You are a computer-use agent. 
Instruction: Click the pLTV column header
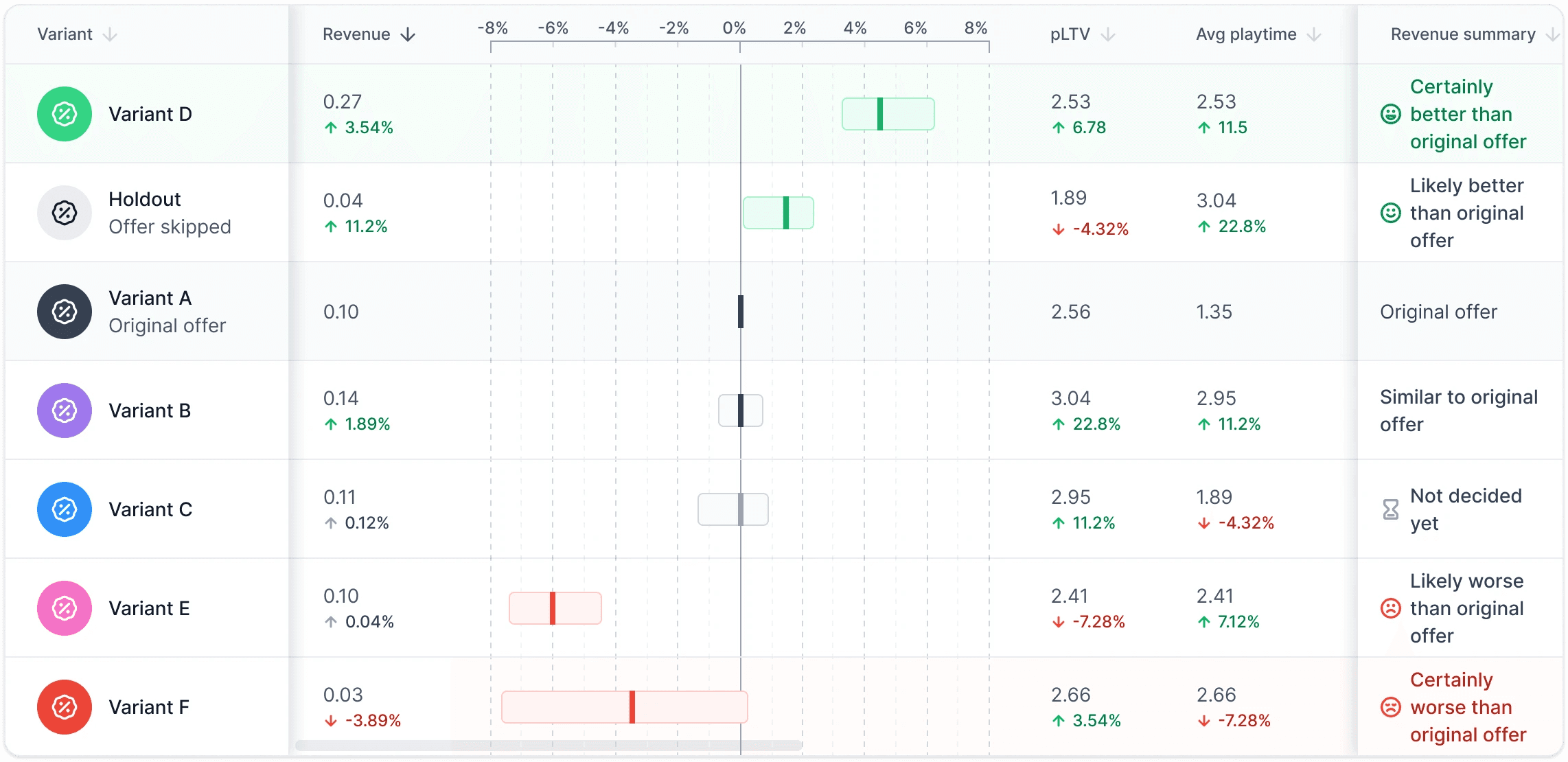point(1070,34)
